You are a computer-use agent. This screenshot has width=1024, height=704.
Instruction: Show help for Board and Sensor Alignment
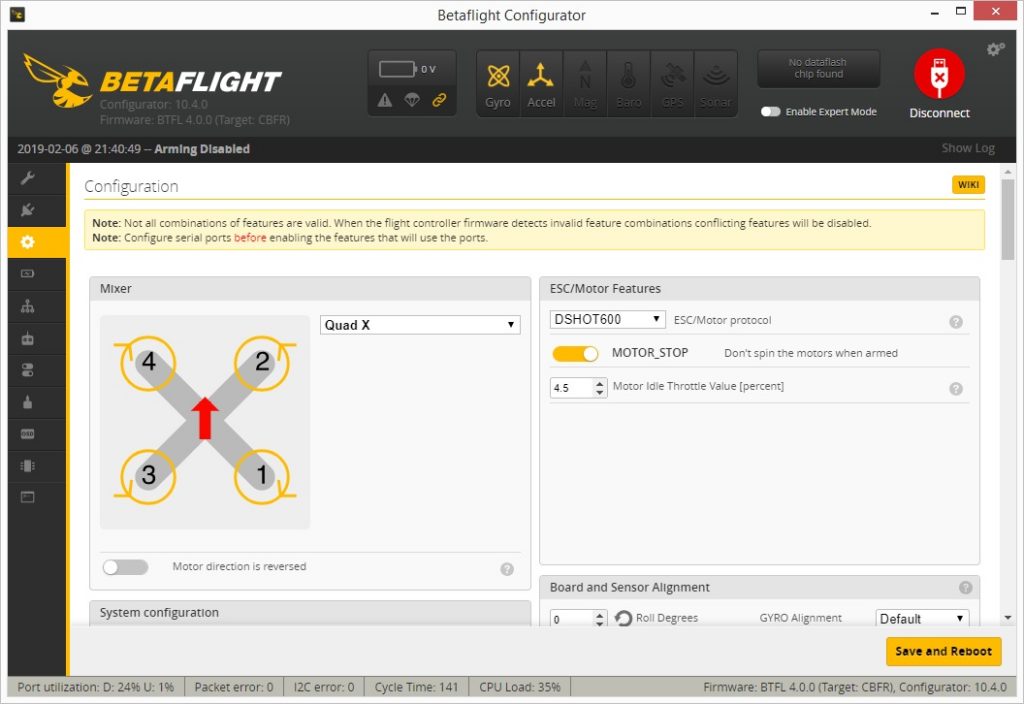(x=965, y=588)
